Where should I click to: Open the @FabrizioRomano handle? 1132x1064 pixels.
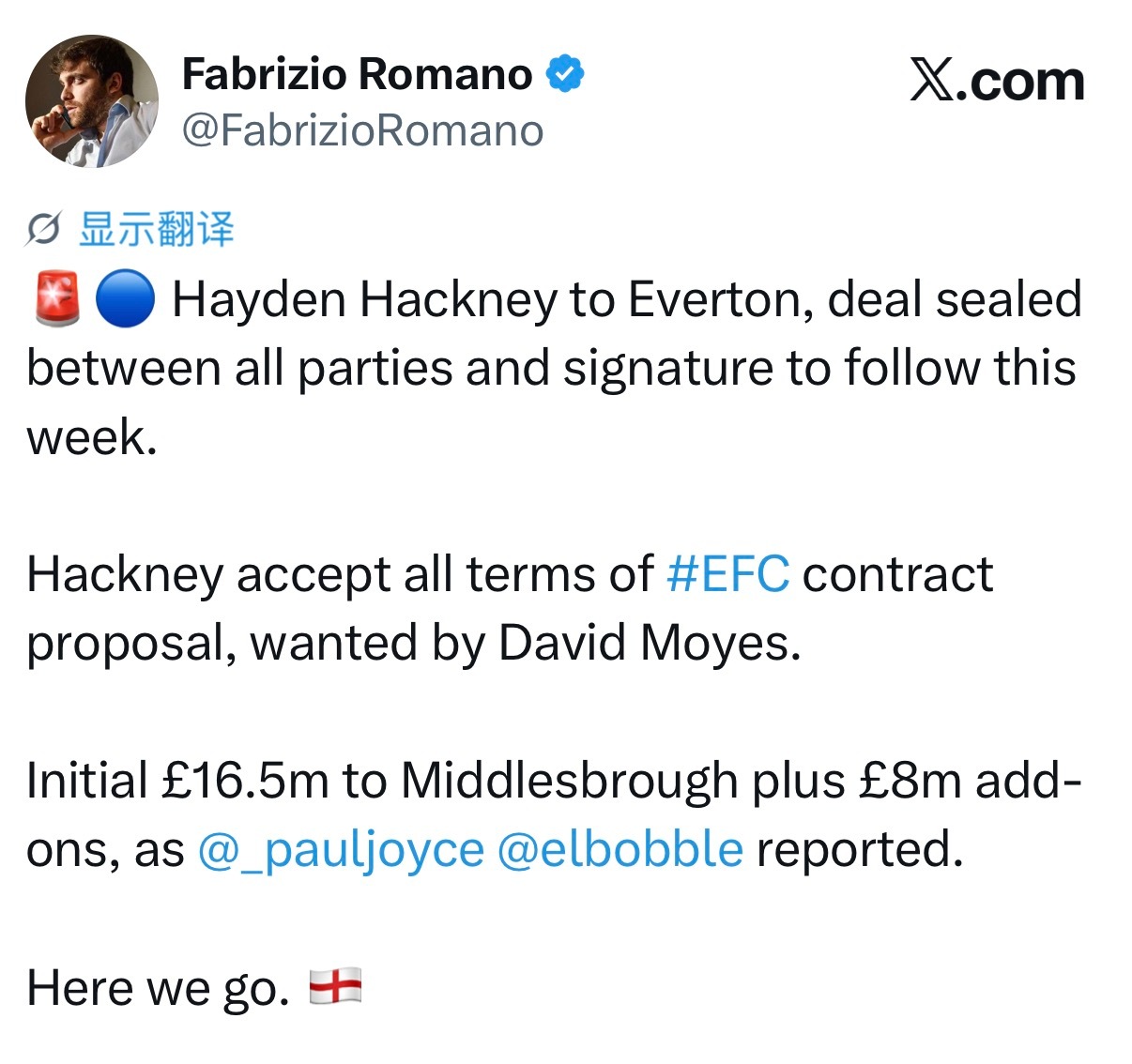pyautogui.click(x=362, y=130)
